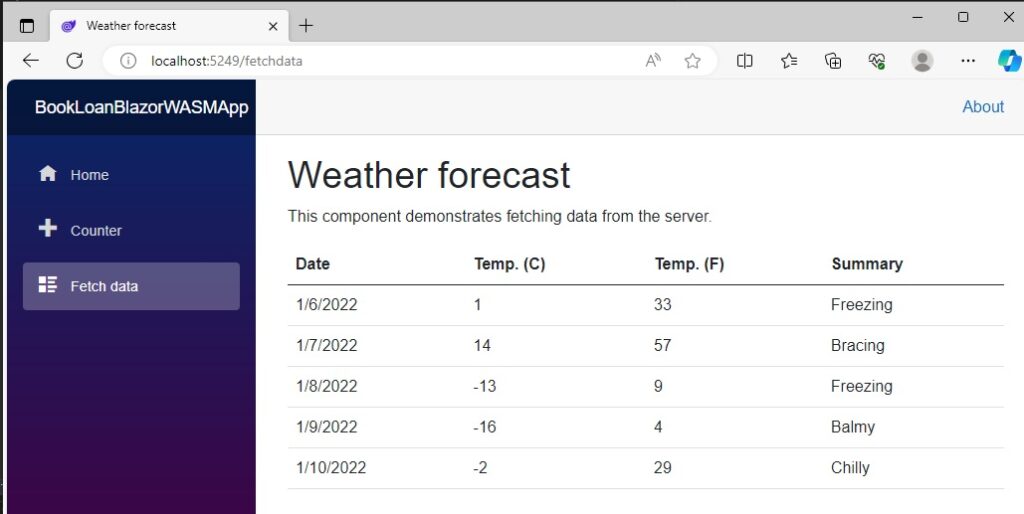Open the site information icon

tap(128, 61)
